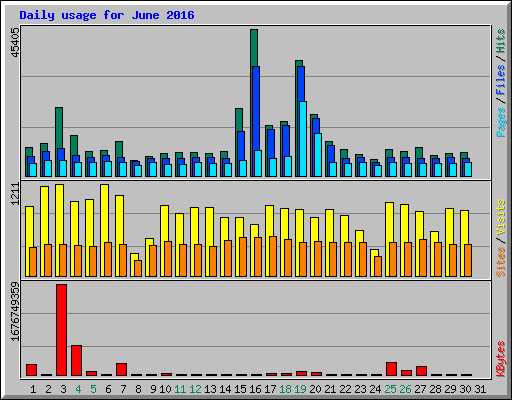Viewport: 512px width, 400px height.
Task: Click the tallest green hits bar for day 16
Action: point(254,48)
